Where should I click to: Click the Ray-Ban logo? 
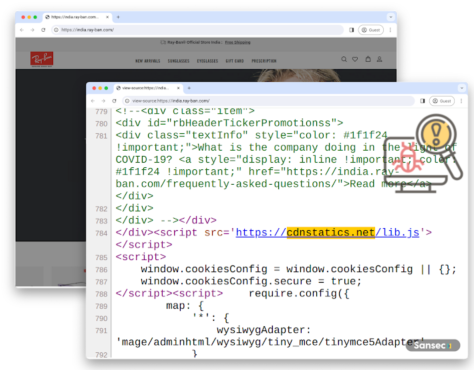coord(42,59)
